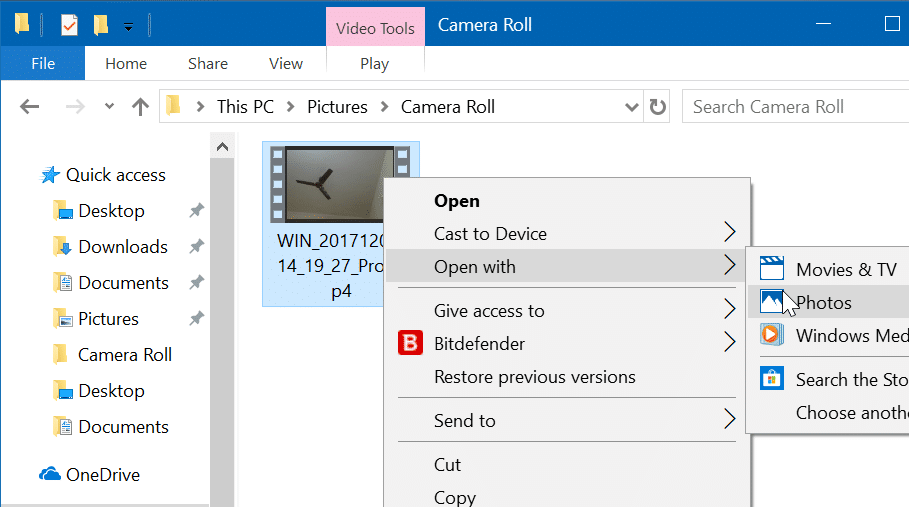
Task: Open the unpinned Documents entry in navigation pane
Action: (x=123, y=427)
